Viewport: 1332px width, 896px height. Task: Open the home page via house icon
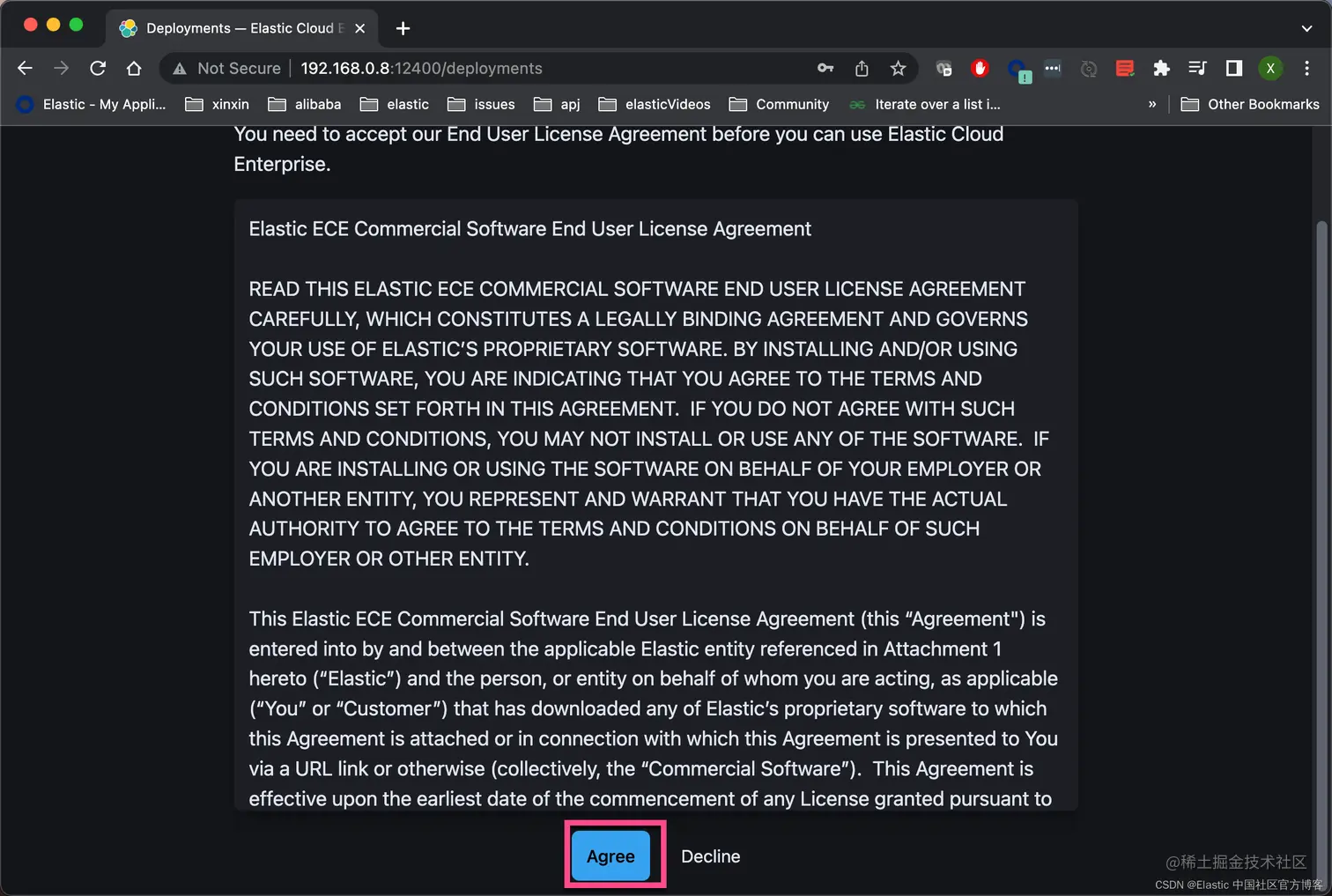[134, 68]
